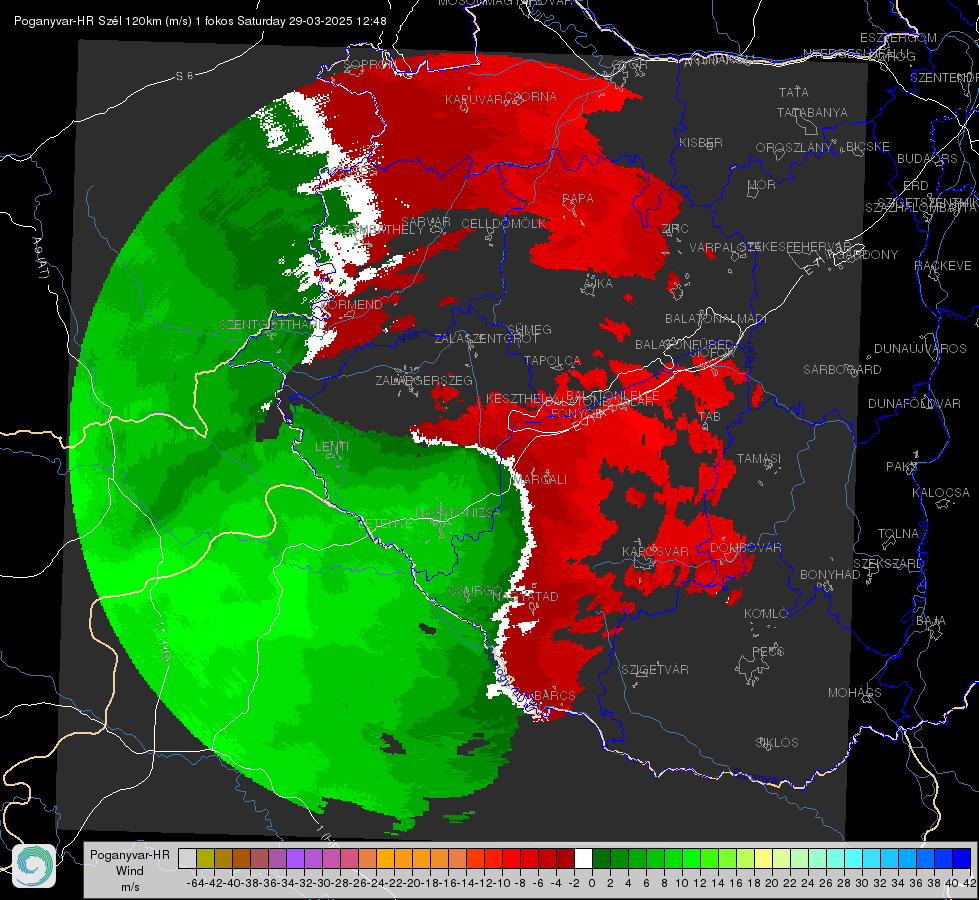Click the ZALAEGERSZEG city label
979x900 pixels.
424,380
